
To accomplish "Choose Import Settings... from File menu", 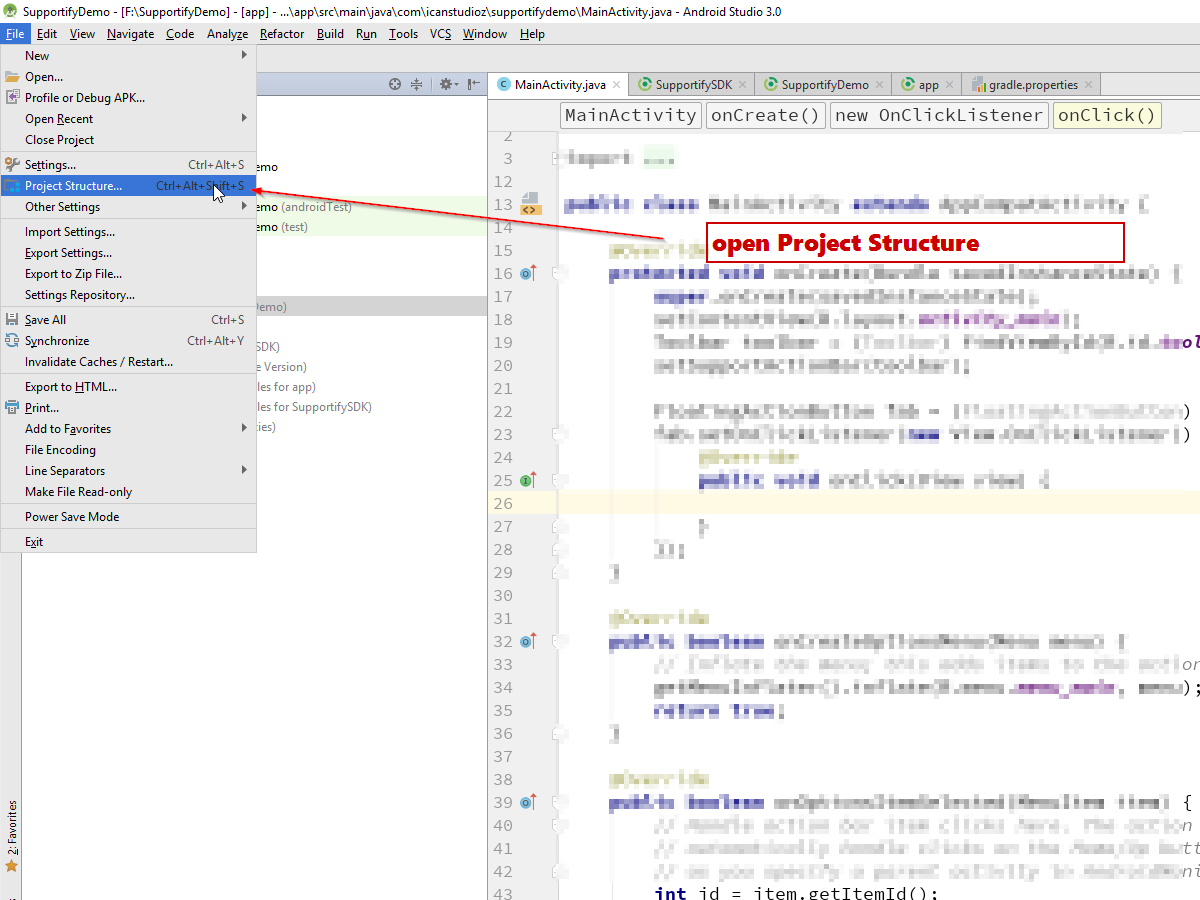I will tap(128, 232).
